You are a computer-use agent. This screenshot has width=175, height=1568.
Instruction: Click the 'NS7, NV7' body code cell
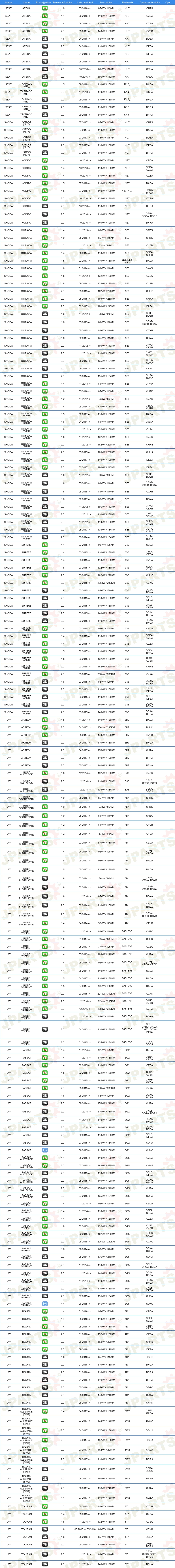tap(127, 191)
